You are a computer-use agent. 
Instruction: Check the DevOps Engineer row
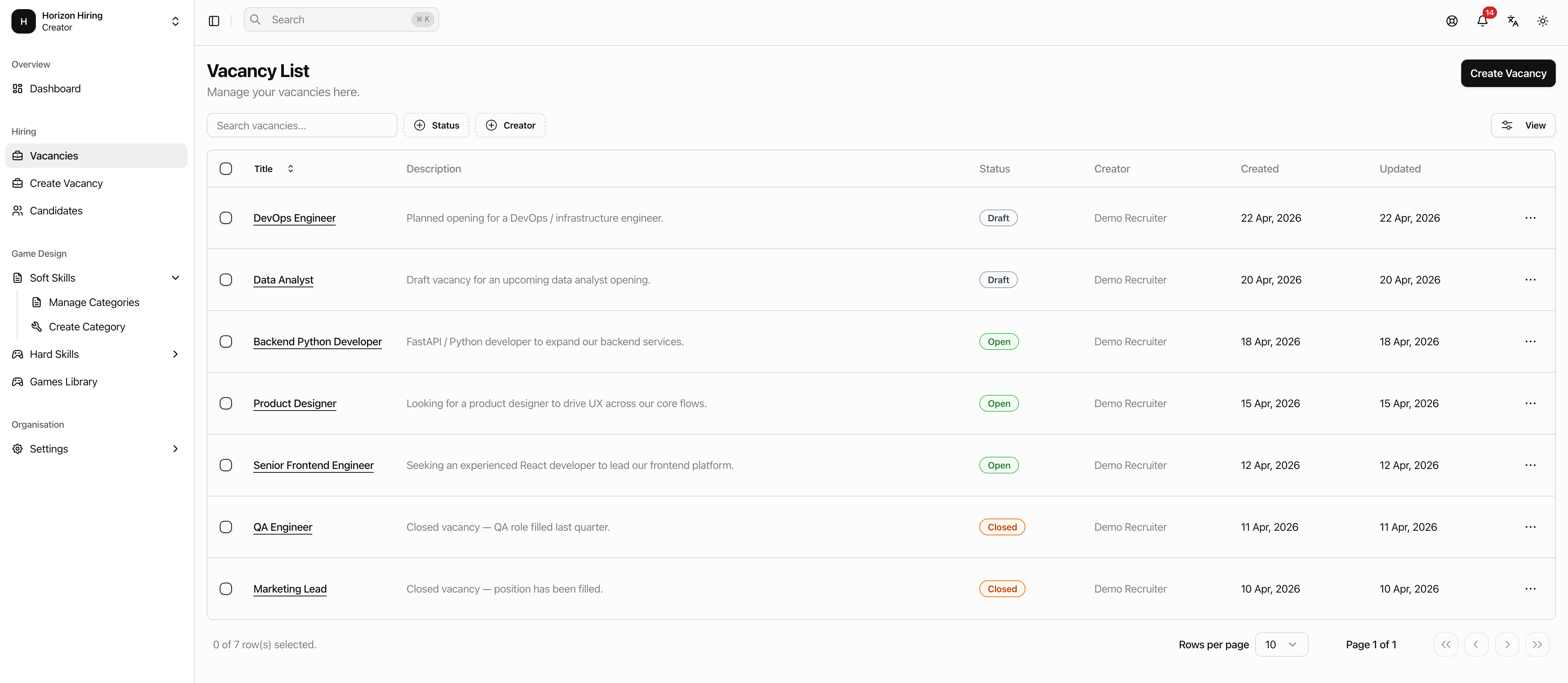pyautogui.click(x=226, y=218)
